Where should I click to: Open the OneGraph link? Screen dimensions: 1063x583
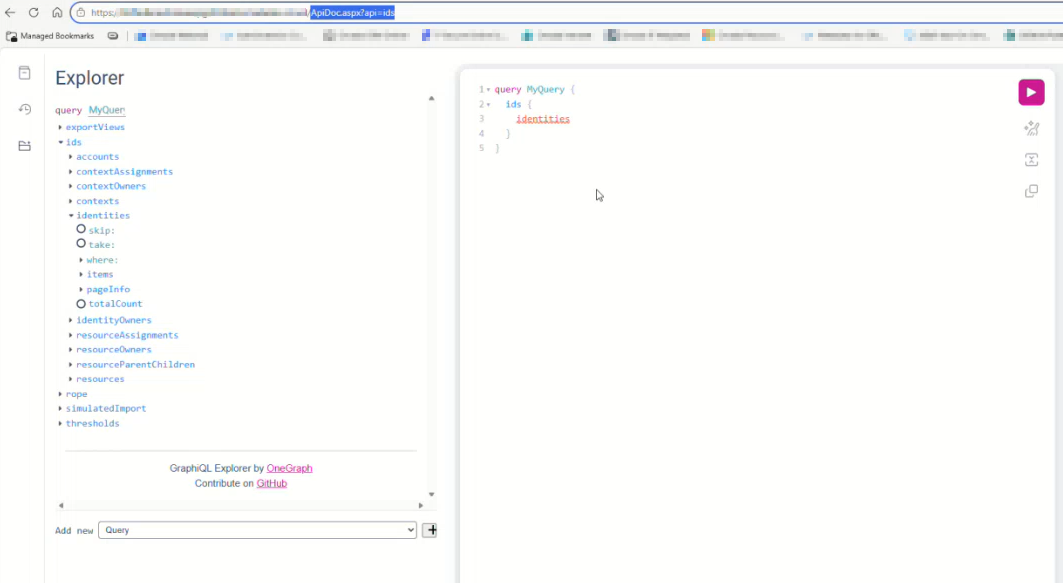click(x=289, y=468)
